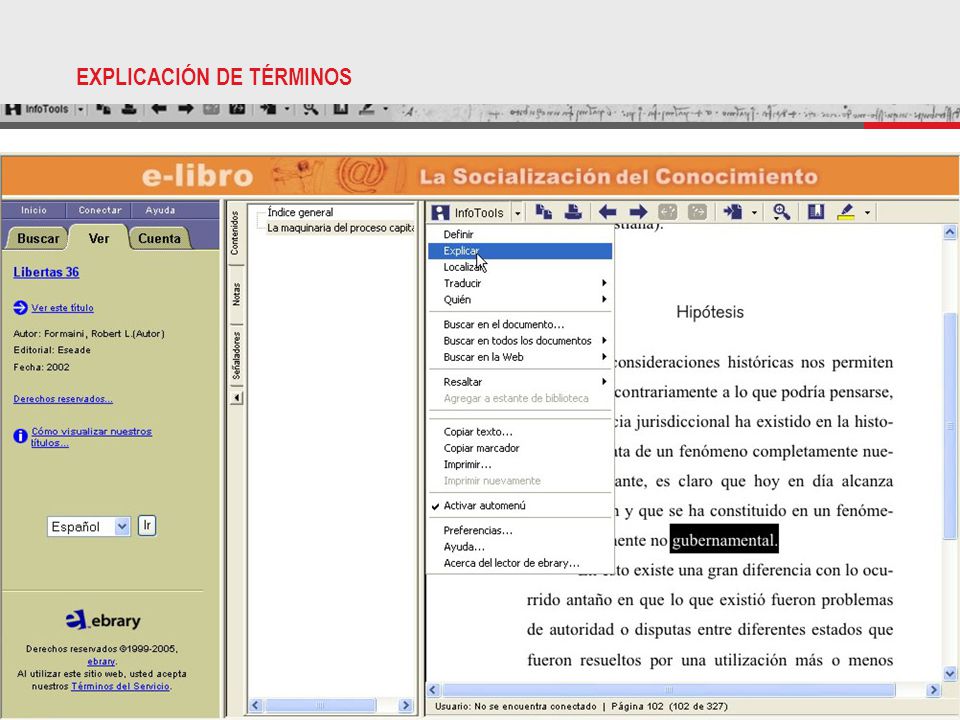
Task: Click the bookshelf icon in toolbar
Action: pos(816,212)
